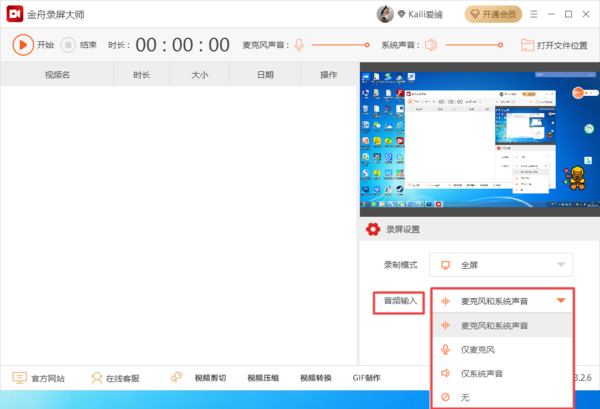The image size is (600, 409).
Task: Adjust the 麦克风声音 volume slider
Action: (x=340, y=45)
